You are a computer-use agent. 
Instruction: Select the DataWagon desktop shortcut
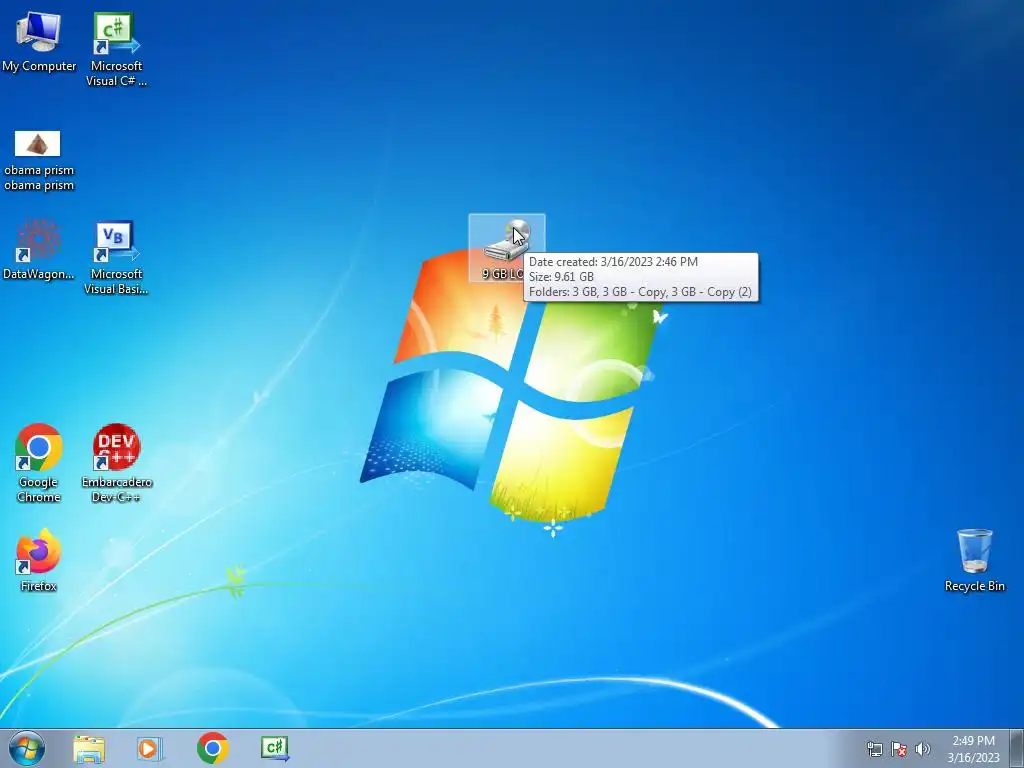[39, 249]
